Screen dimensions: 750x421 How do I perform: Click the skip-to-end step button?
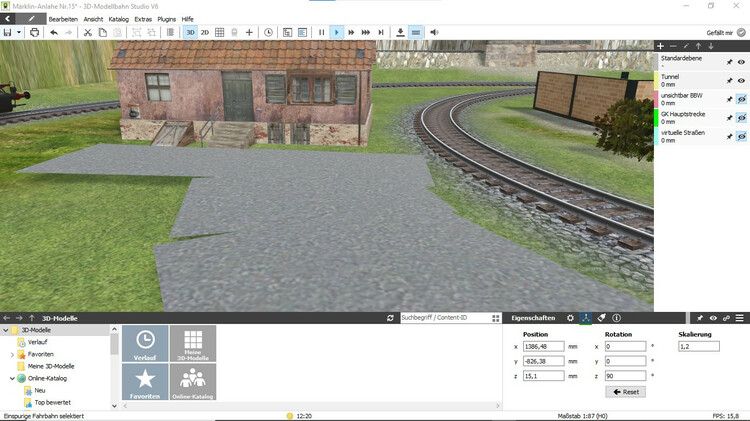coord(381,33)
